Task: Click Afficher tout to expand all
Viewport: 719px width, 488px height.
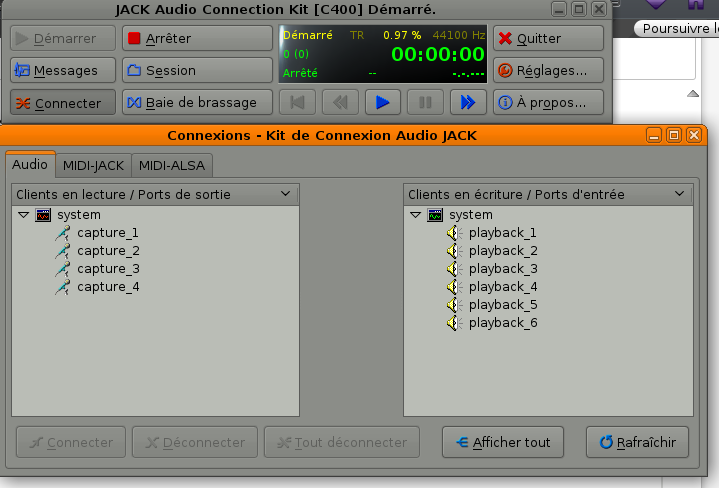Action: [x=503, y=442]
